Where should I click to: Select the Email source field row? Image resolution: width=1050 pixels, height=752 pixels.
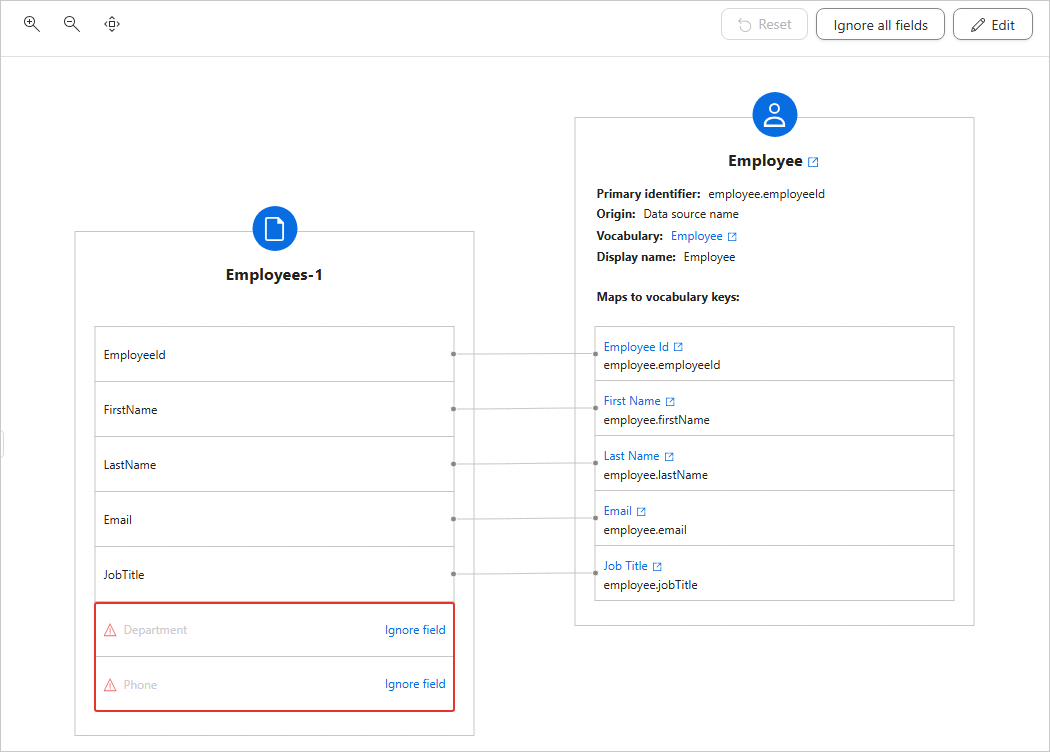[275, 519]
